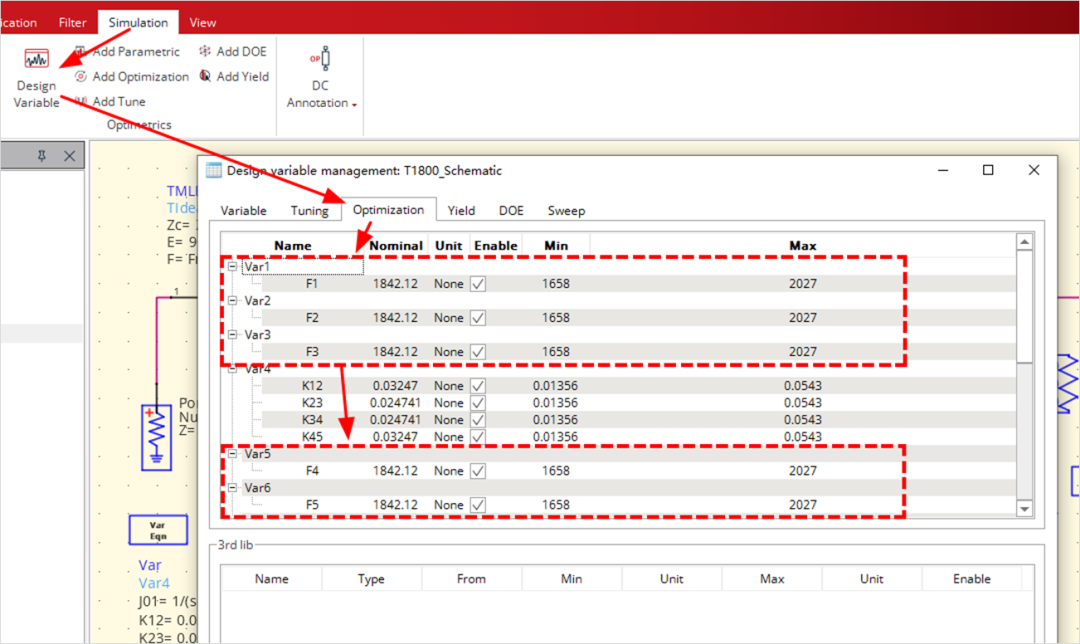
Task: Open the DC Annotation dropdown arrow
Action: 354,104
